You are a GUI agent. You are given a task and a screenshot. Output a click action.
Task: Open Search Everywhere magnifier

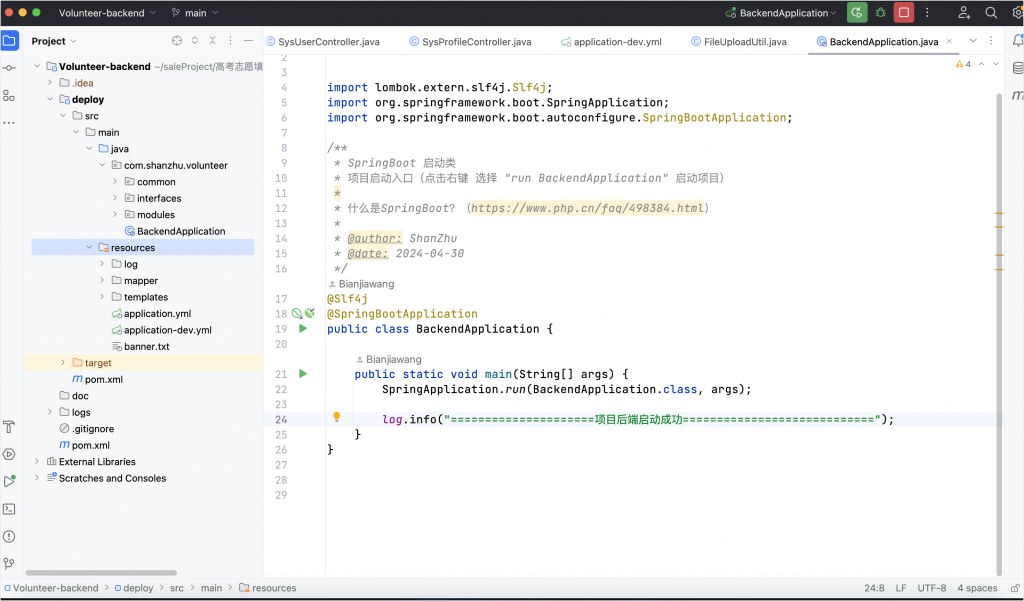(991, 13)
